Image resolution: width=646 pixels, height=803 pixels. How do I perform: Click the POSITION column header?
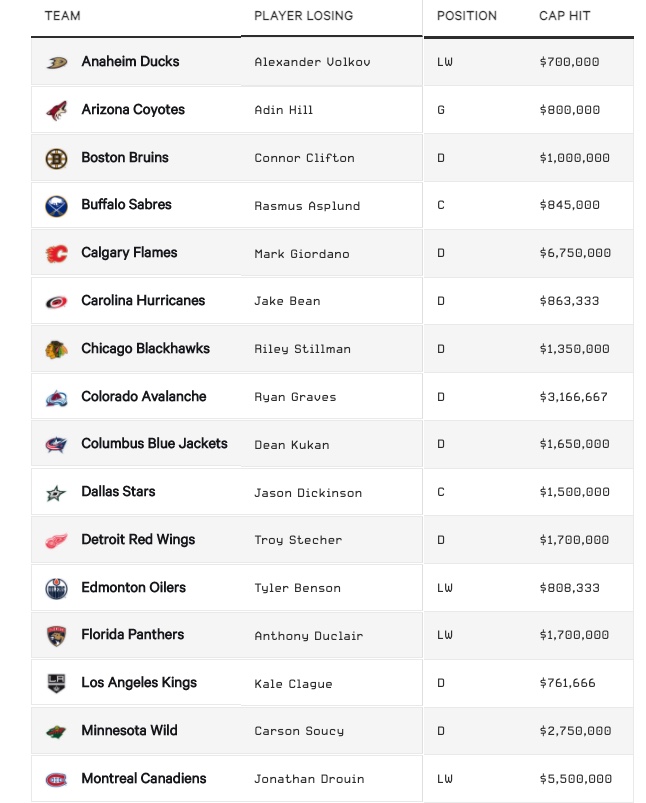(x=467, y=16)
